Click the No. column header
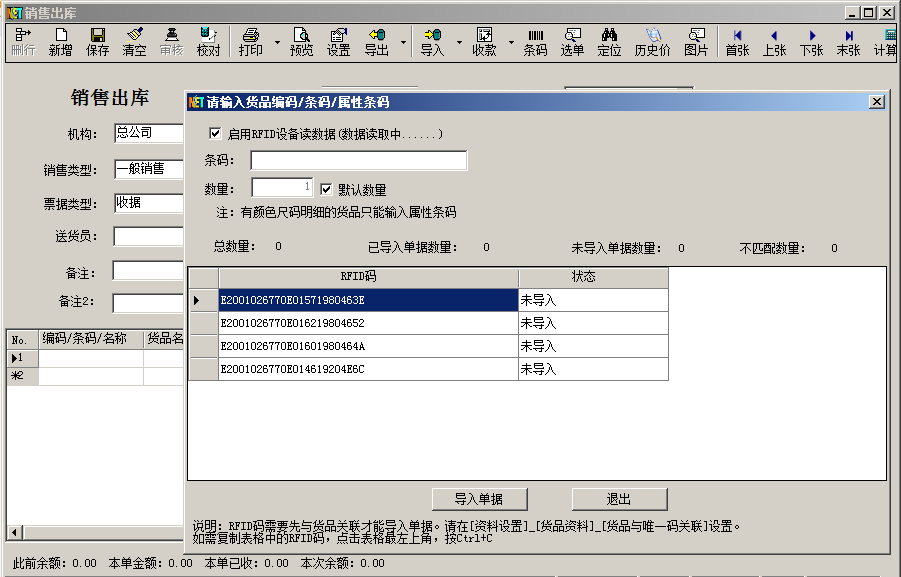901x577 pixels. (22, 339)
